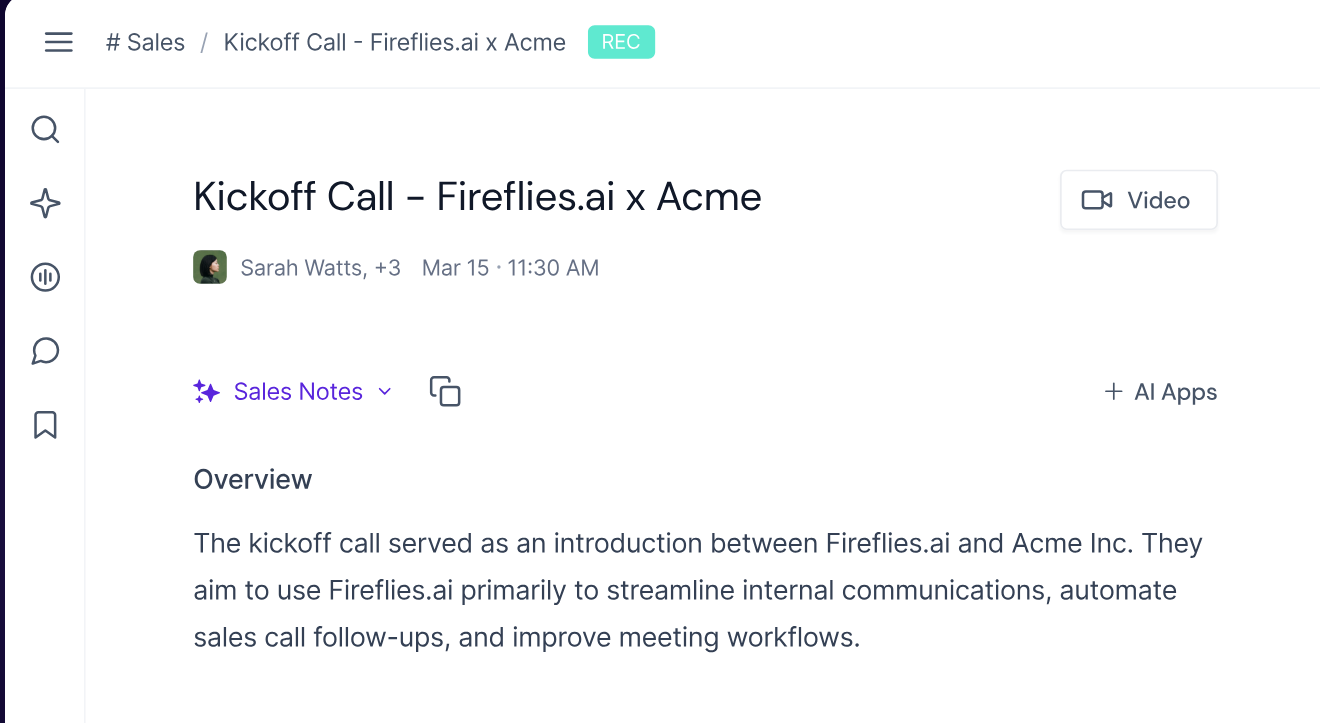Click Sarah Watts' avatar photo
This screenshot has width=1320, height=723.
click(210, 267)
